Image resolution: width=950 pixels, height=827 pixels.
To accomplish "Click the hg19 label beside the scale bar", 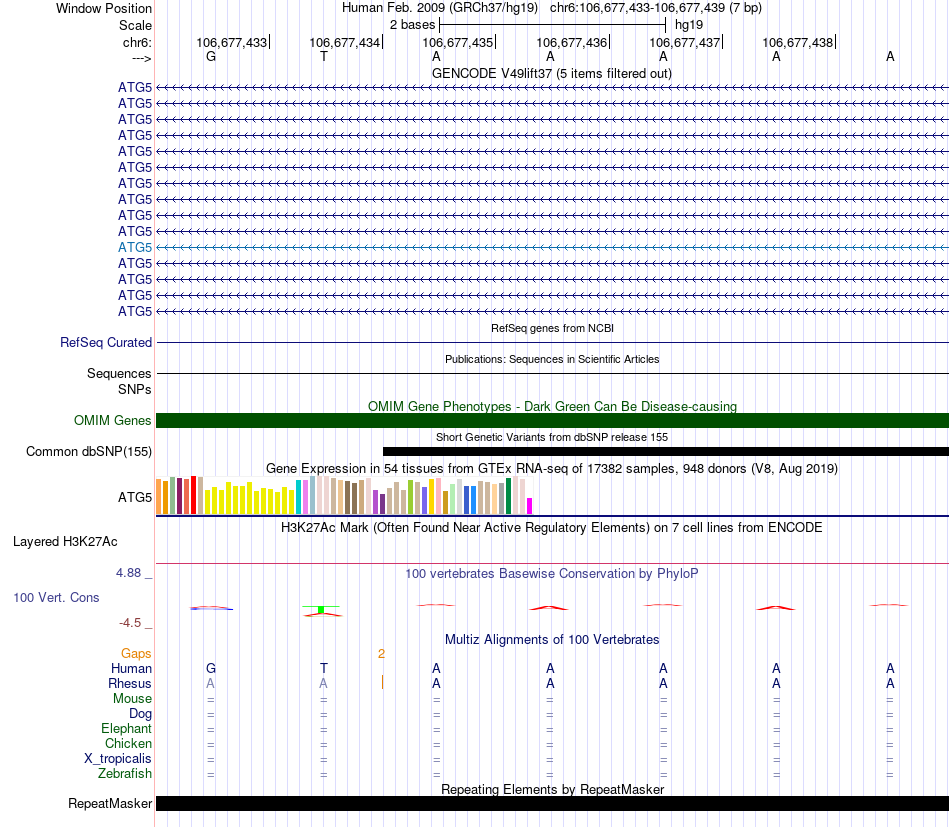I will pos(689,25).
